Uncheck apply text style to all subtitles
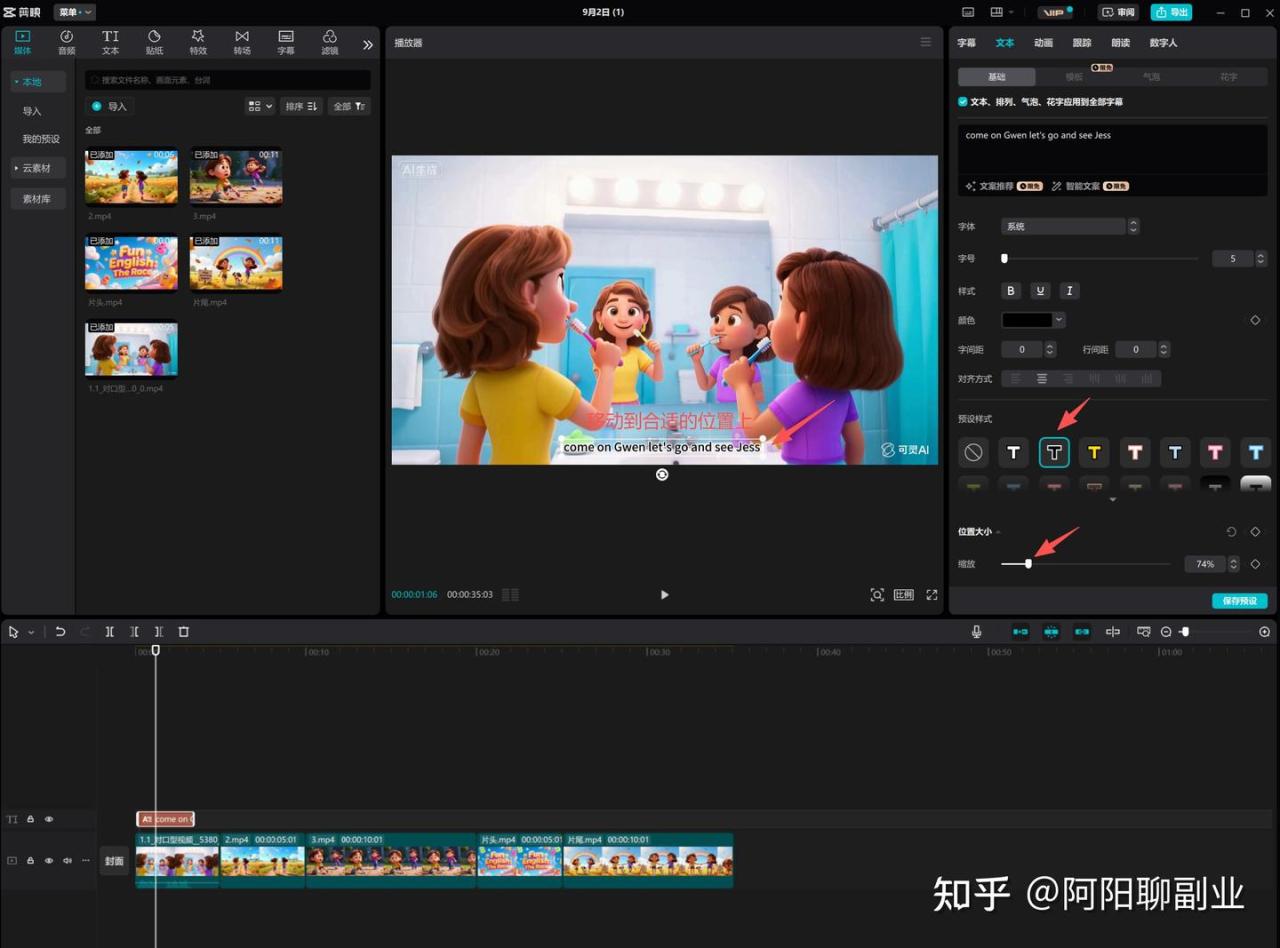Screen dimensions: 1280x948 tap(963, 102)
